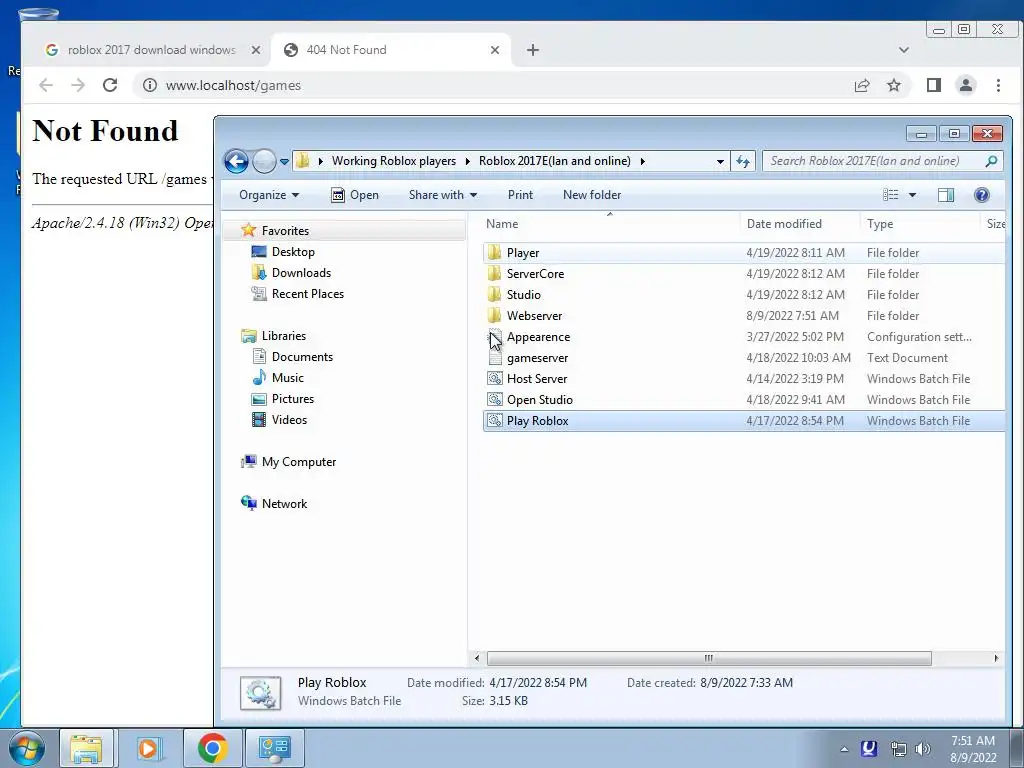Open media player from taskbar

click(148, 748)
